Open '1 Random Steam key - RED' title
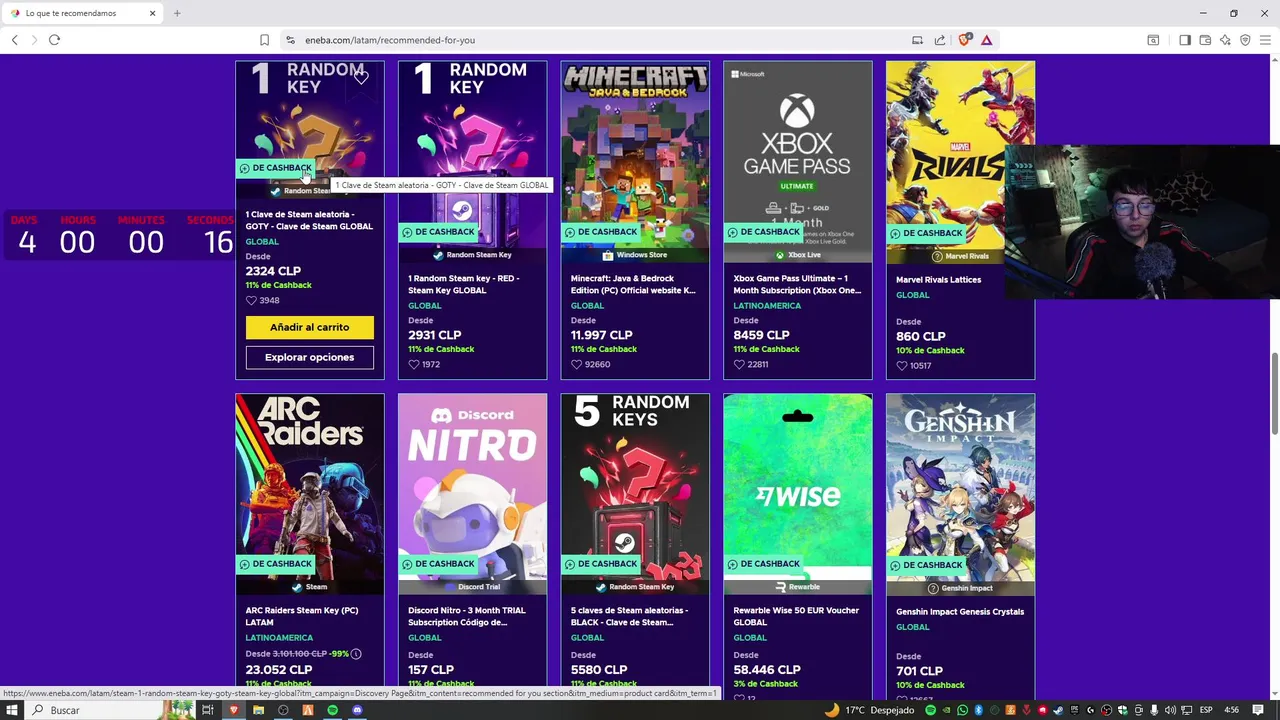The image size is (1280, 720). [464, 284]
